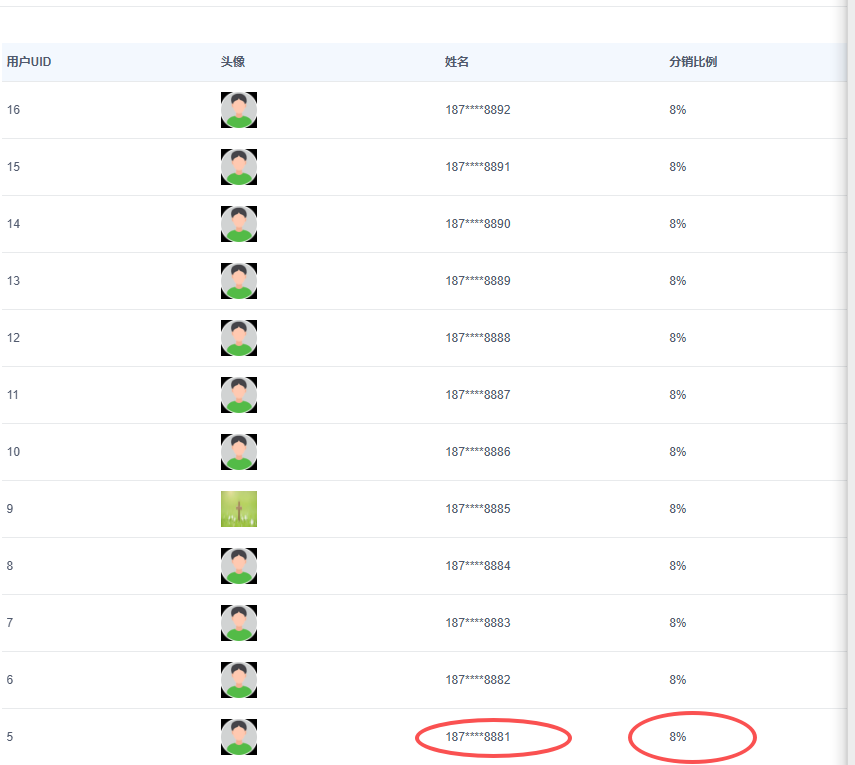Click UID value 12
855x765 pixels.
[13, 338]
